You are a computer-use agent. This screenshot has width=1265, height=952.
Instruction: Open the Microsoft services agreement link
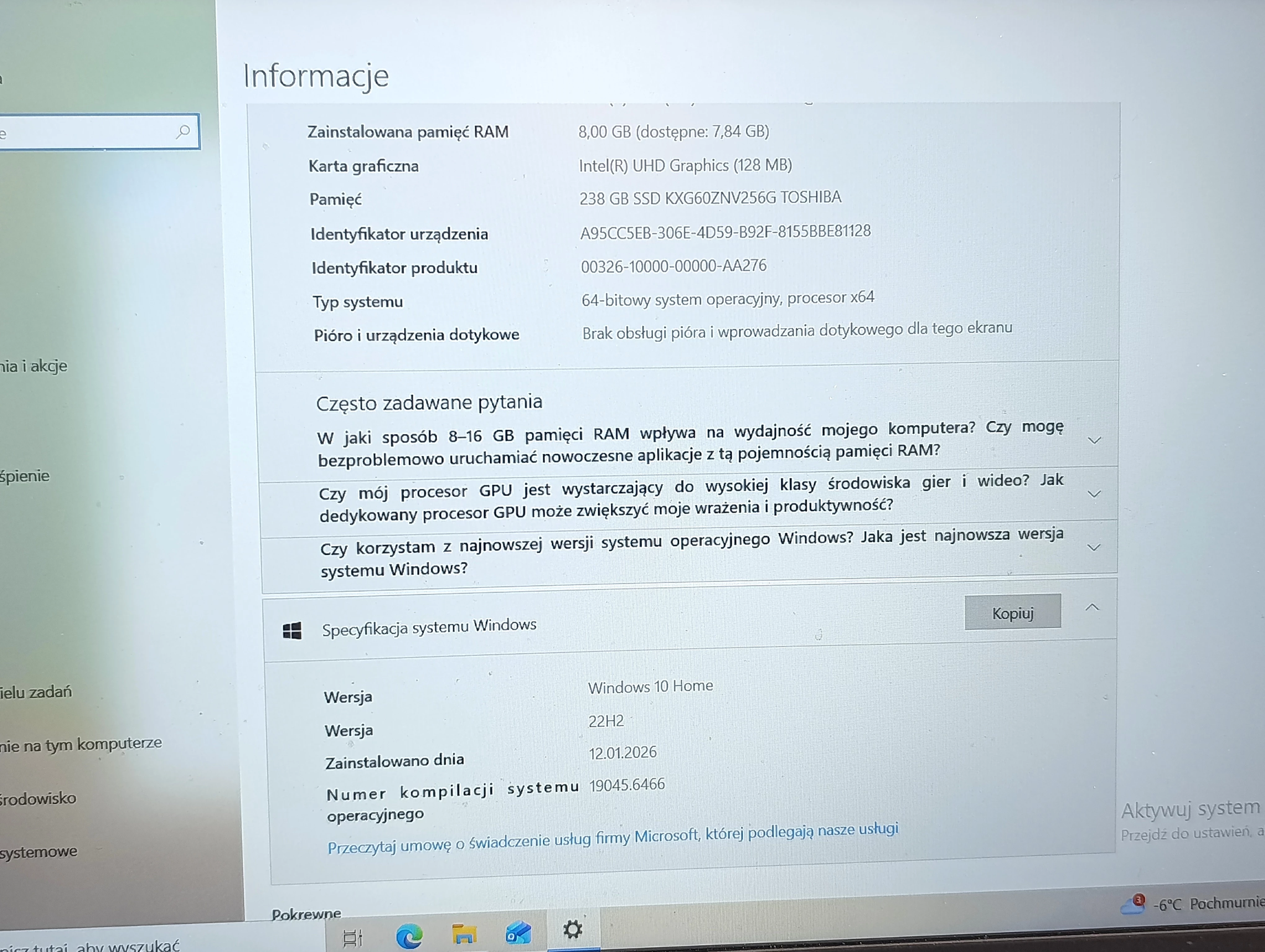point(612,838)
